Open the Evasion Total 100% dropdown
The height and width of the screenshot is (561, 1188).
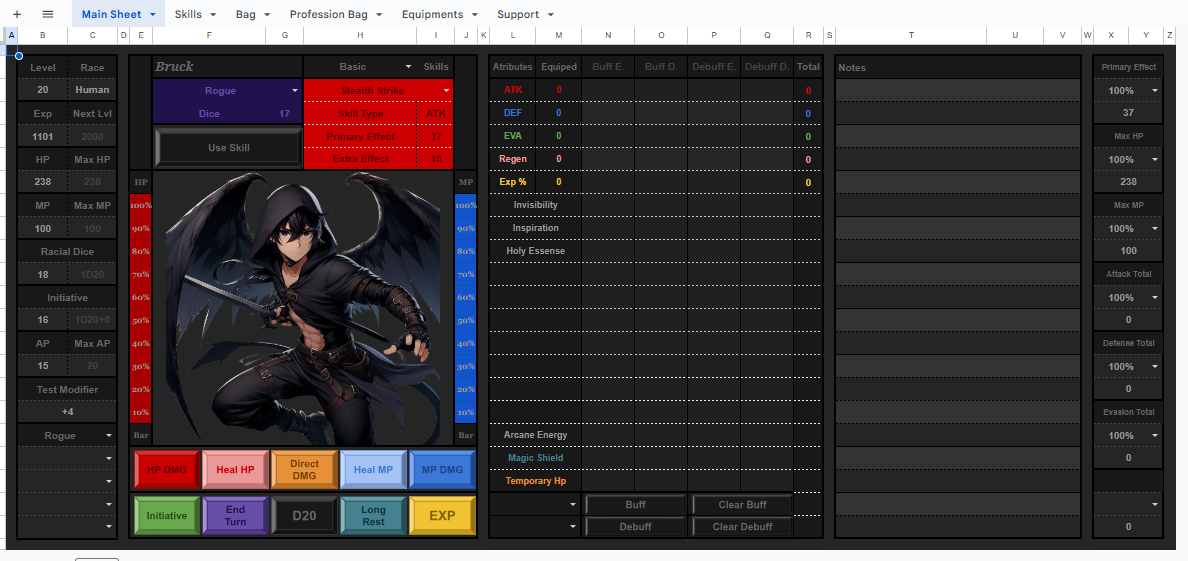point(1155,436)
